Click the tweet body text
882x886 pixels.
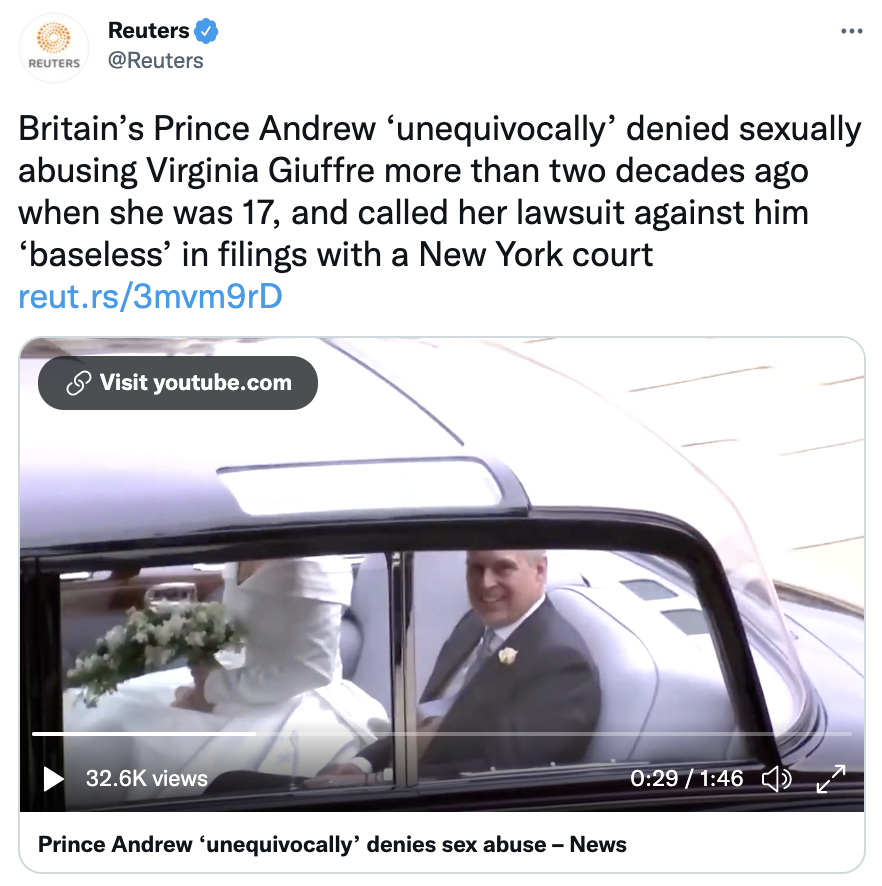[x=440, y=192]
